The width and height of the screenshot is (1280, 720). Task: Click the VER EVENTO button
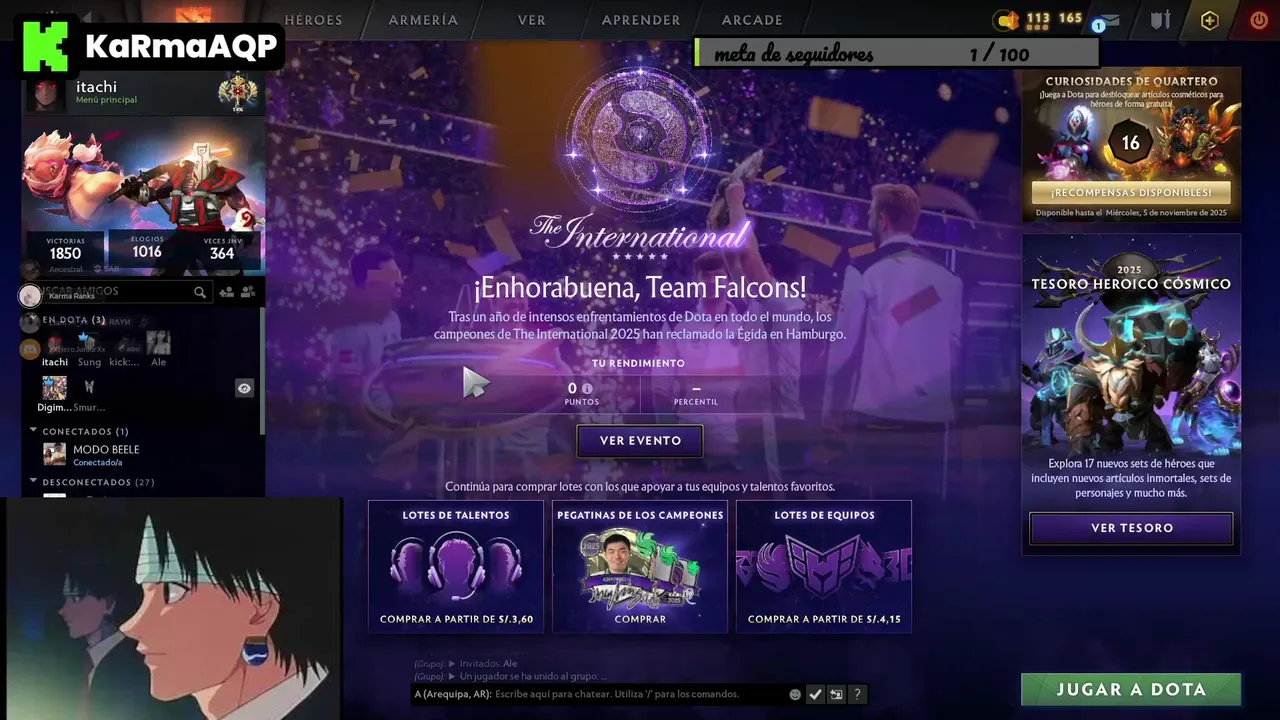pos(640,441)
